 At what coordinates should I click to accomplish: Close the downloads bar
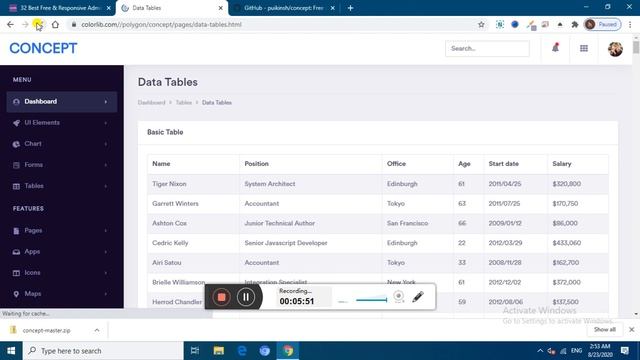(631, 329)
